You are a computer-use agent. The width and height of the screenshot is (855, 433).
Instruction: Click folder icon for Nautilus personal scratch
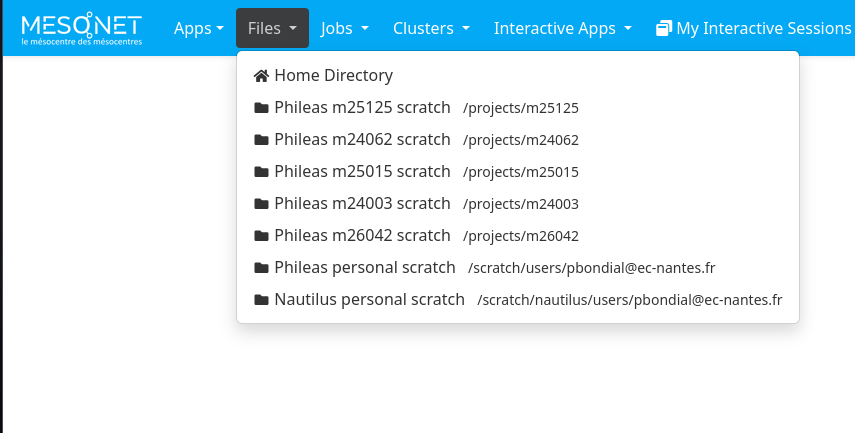pyautogui.click(x=262, y=299)
